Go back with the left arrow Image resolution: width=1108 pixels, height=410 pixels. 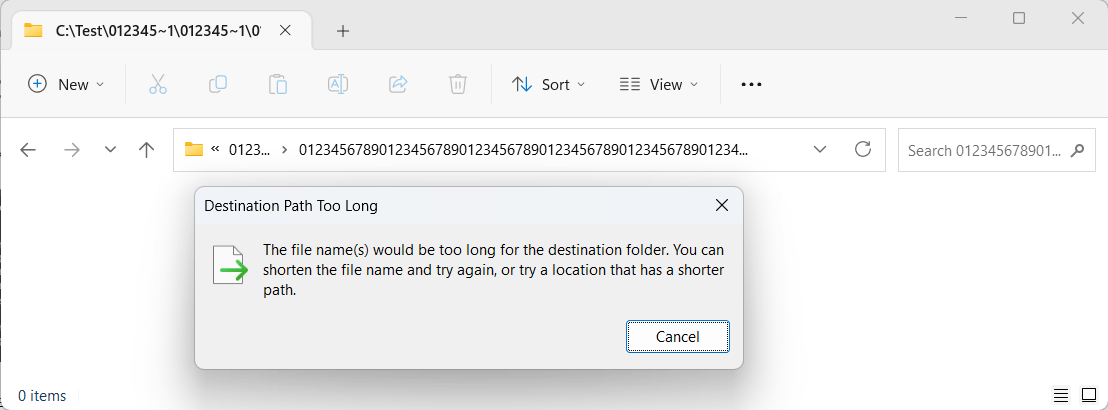[x=28, y=150]
